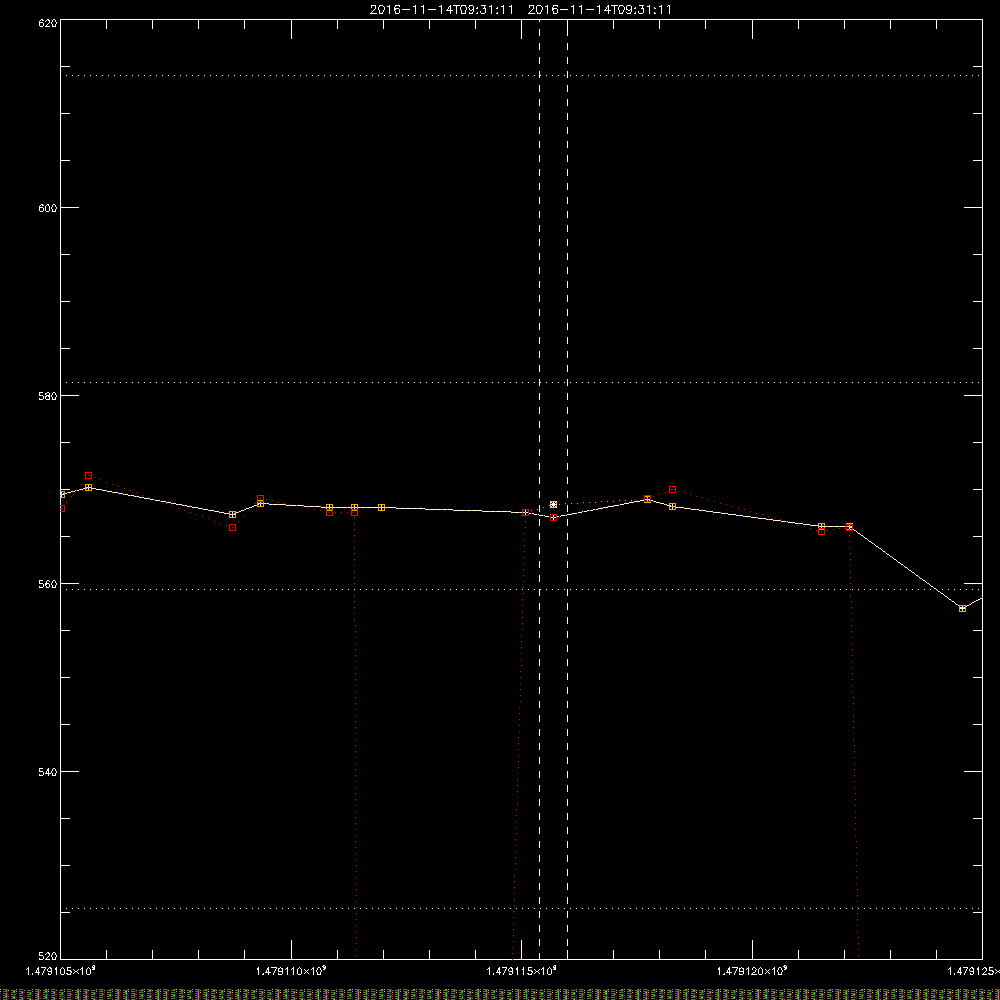Select the last orange data point near 557
Screen dimensions: 1000x1000
962,608
